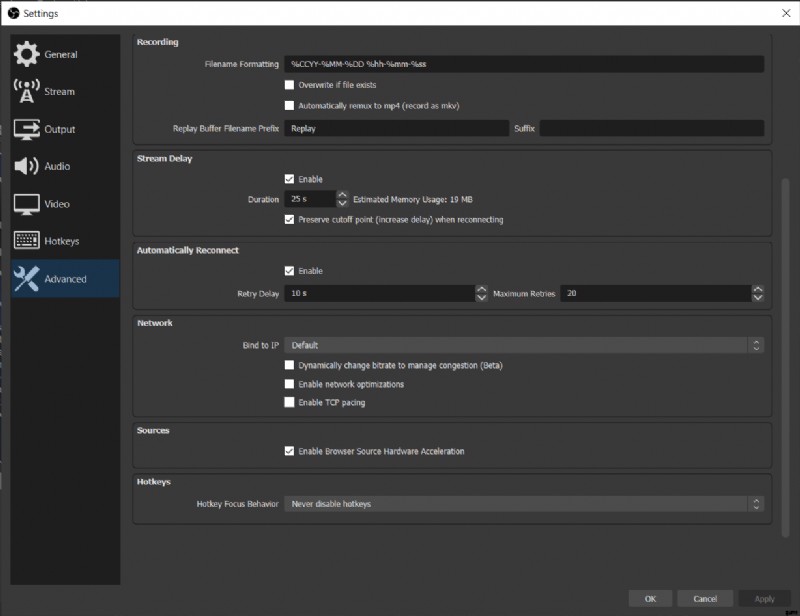Viewport: 800px width, 616px height.
Task: Open Output settings icon in sidebar
Action: (x=27, y=129)
